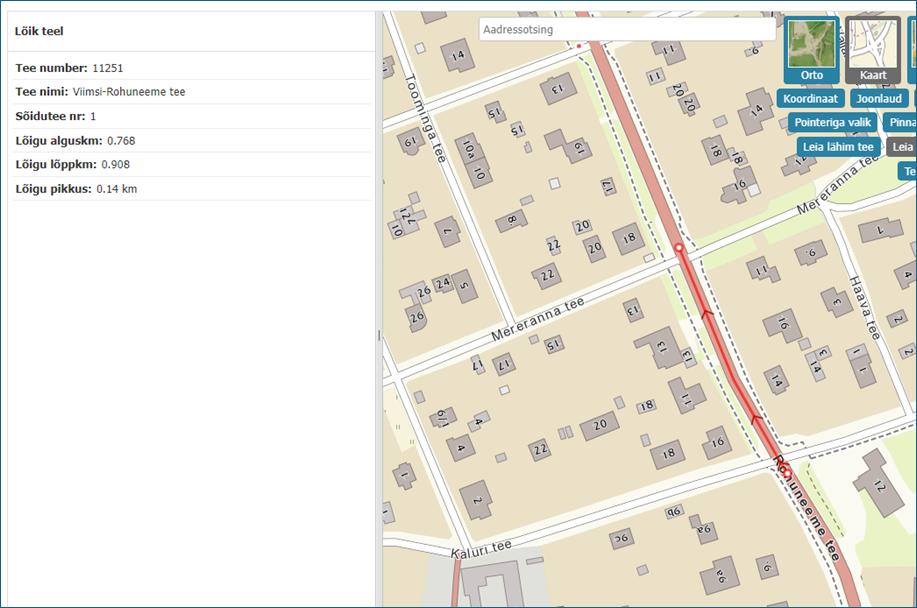The height and width of the screenshot is (608, 917).
Task: Click the Aadressotsing address search field
Action: [x=627, y=30]
